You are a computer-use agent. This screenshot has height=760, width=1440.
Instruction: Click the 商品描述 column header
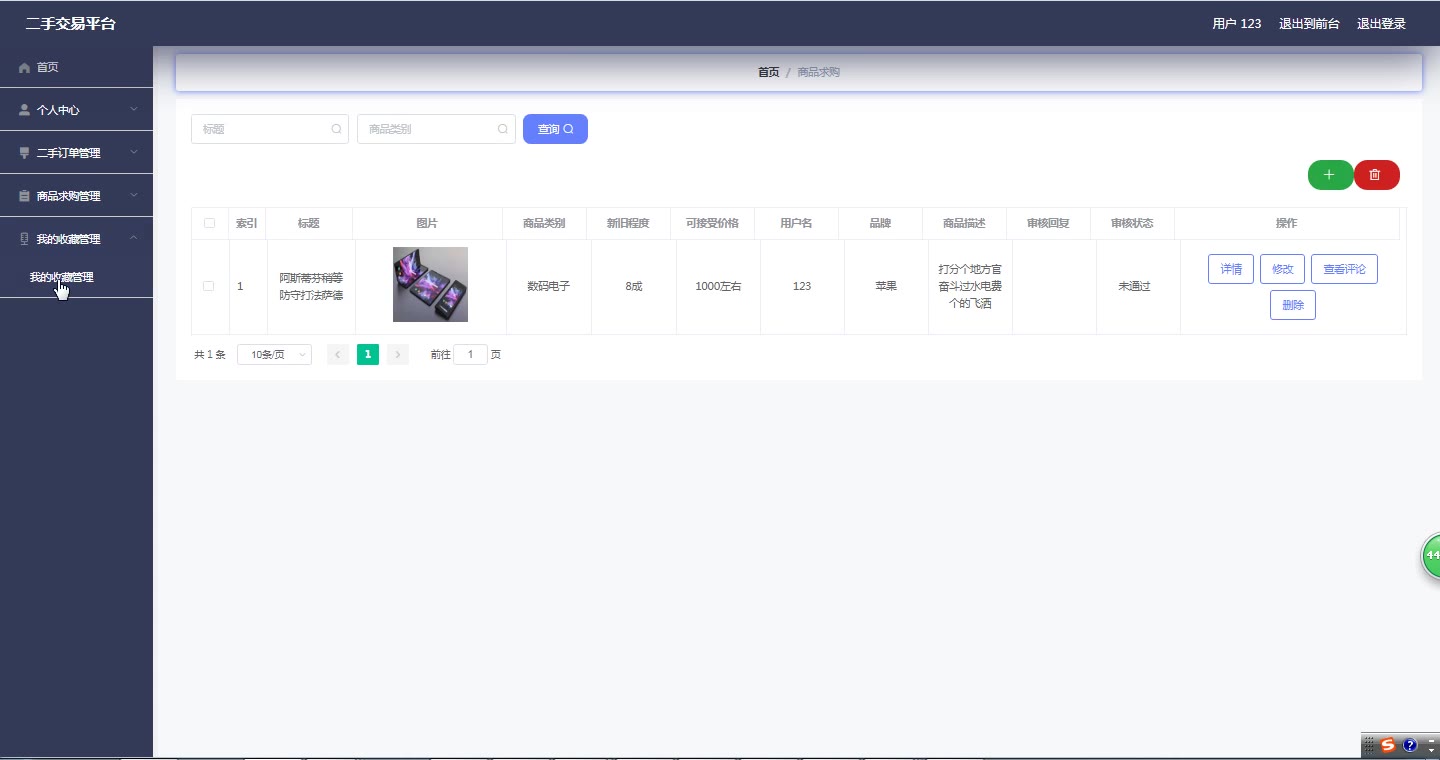[x=964, y=223]
